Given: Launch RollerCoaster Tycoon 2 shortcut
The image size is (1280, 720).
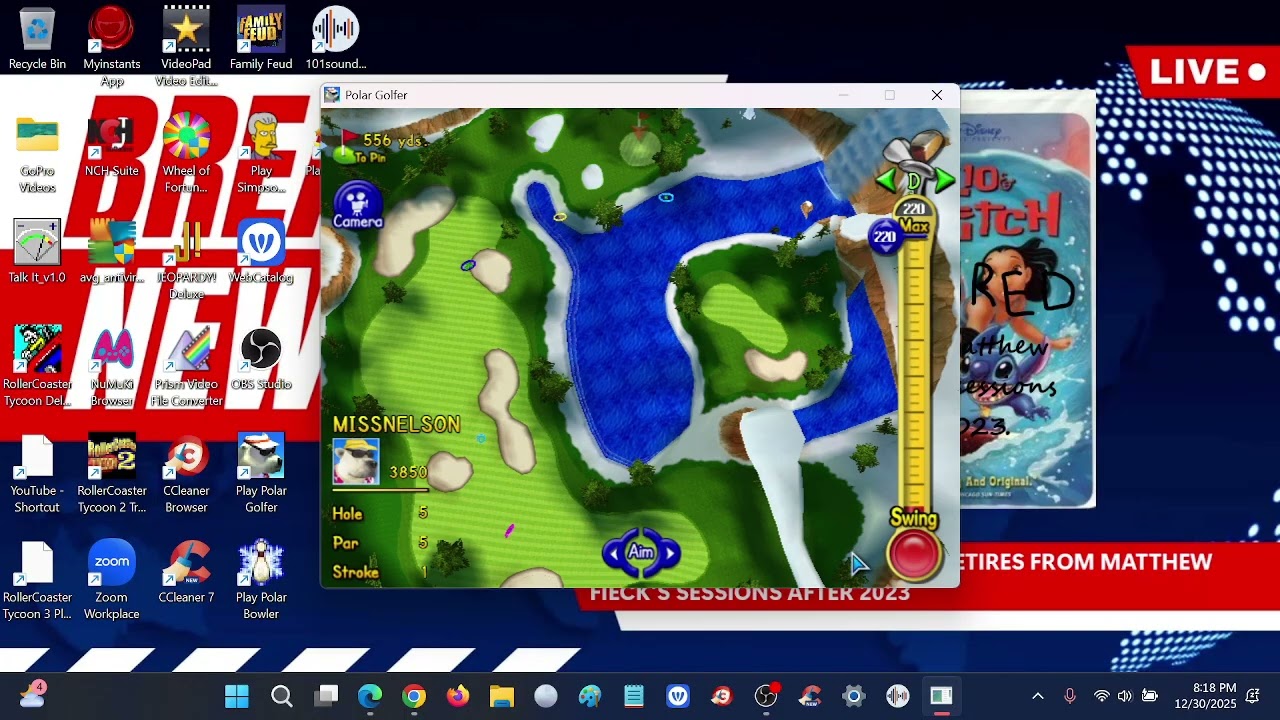Looking at the screenshot, I should [x=111, y=475].
